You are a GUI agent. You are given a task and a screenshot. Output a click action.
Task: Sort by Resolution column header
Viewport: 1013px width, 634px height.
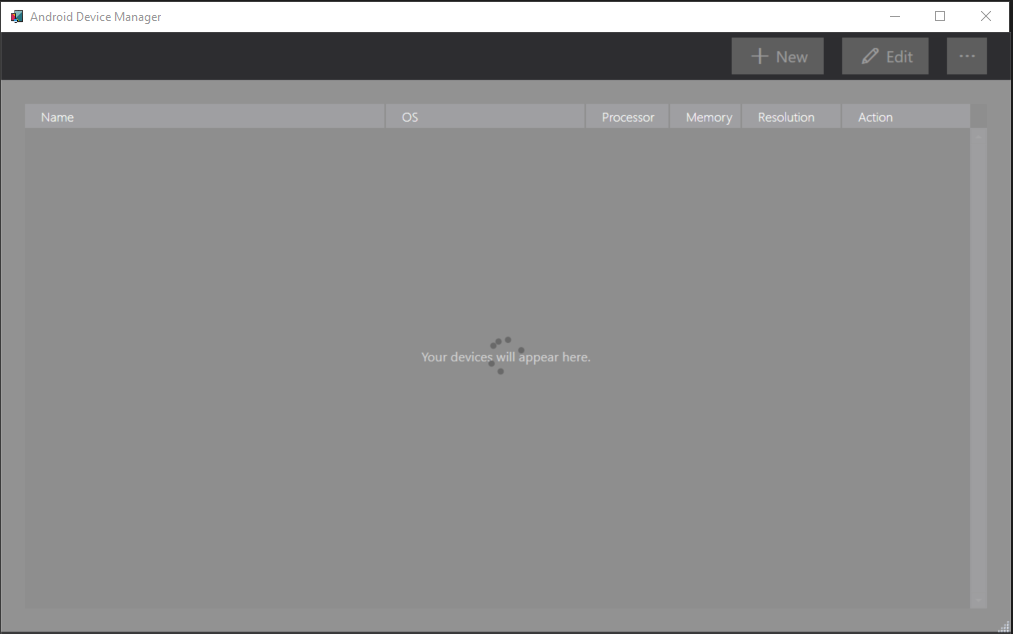coord(791,117)
